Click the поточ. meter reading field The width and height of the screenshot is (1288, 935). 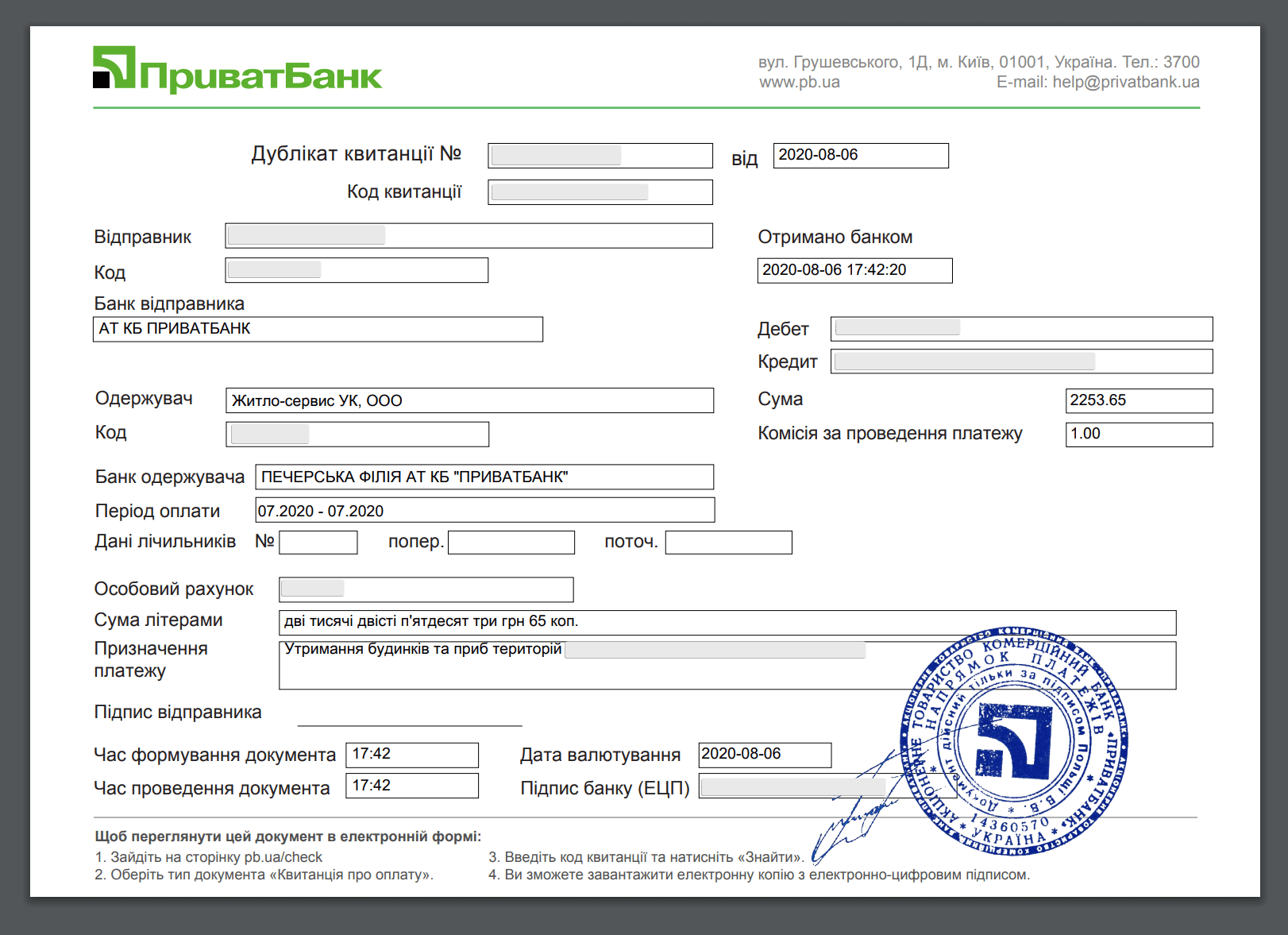point(728,543)
